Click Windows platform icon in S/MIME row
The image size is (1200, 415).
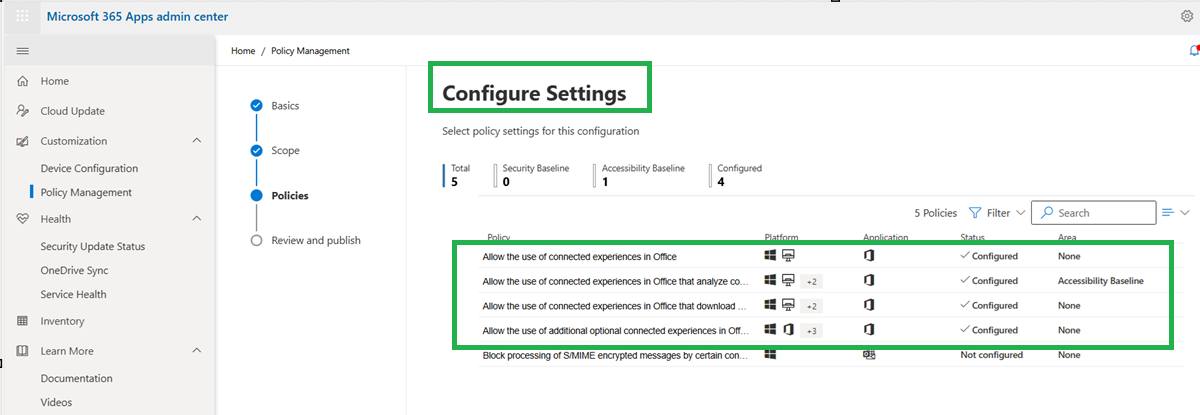[x=770, y=354]
